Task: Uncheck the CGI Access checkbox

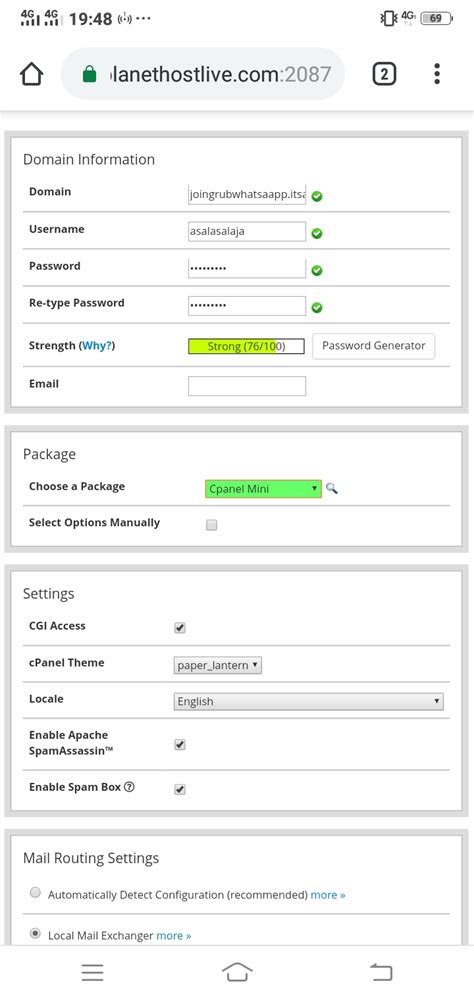Action: pyautogui.click(x=180, y=628)
